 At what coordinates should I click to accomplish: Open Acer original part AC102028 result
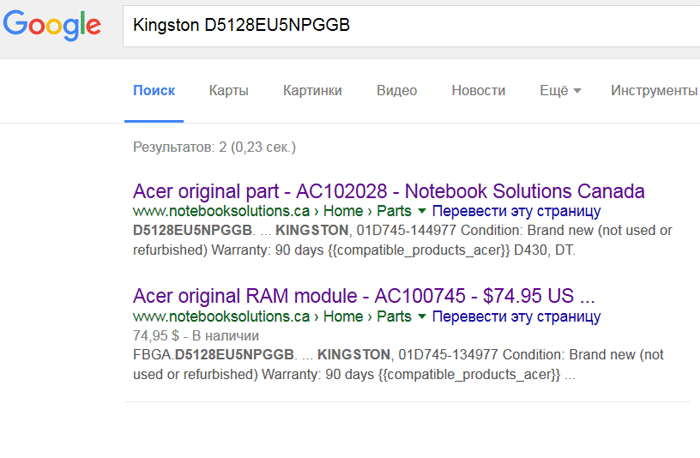click(x=389, y=191)
